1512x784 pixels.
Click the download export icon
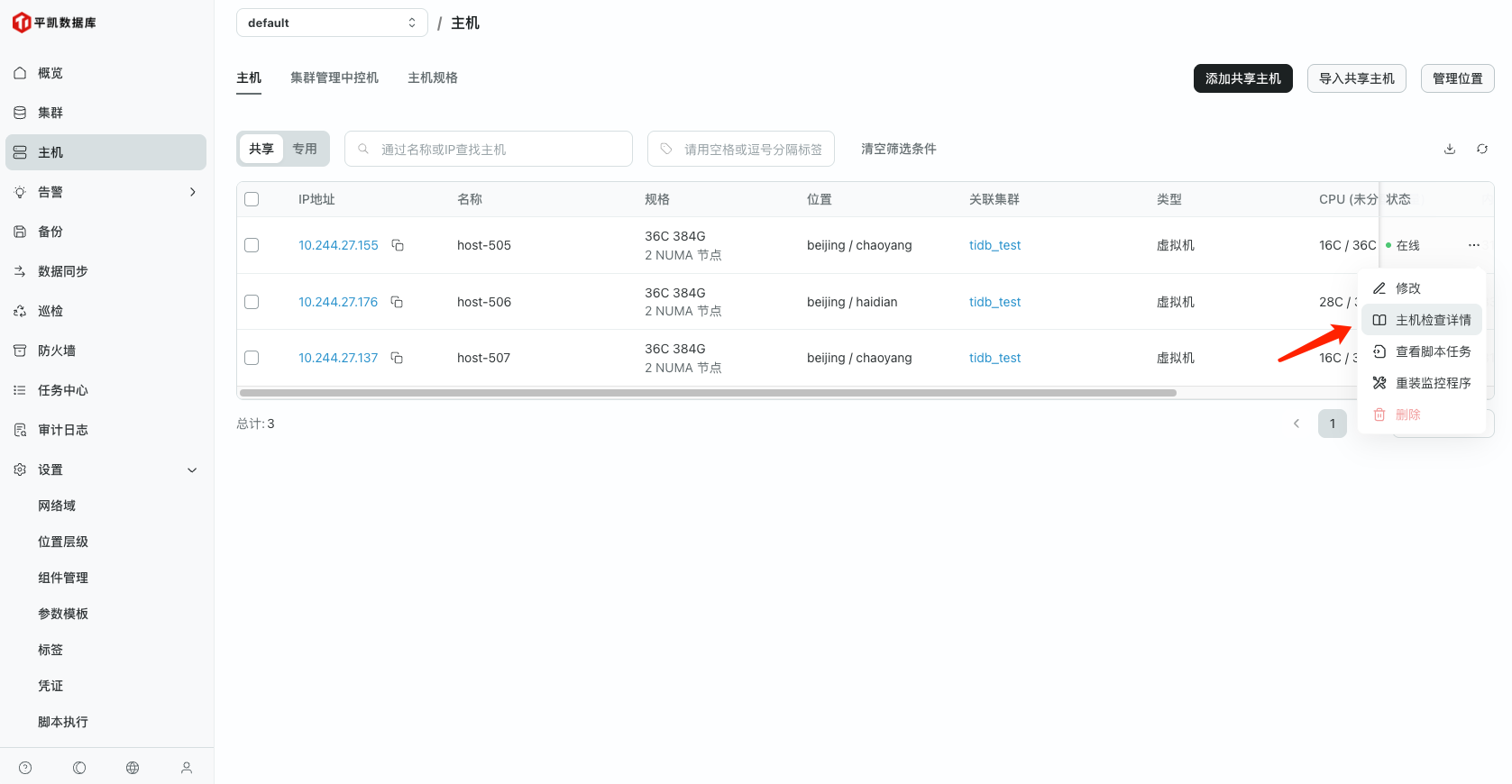(1450, 149)
